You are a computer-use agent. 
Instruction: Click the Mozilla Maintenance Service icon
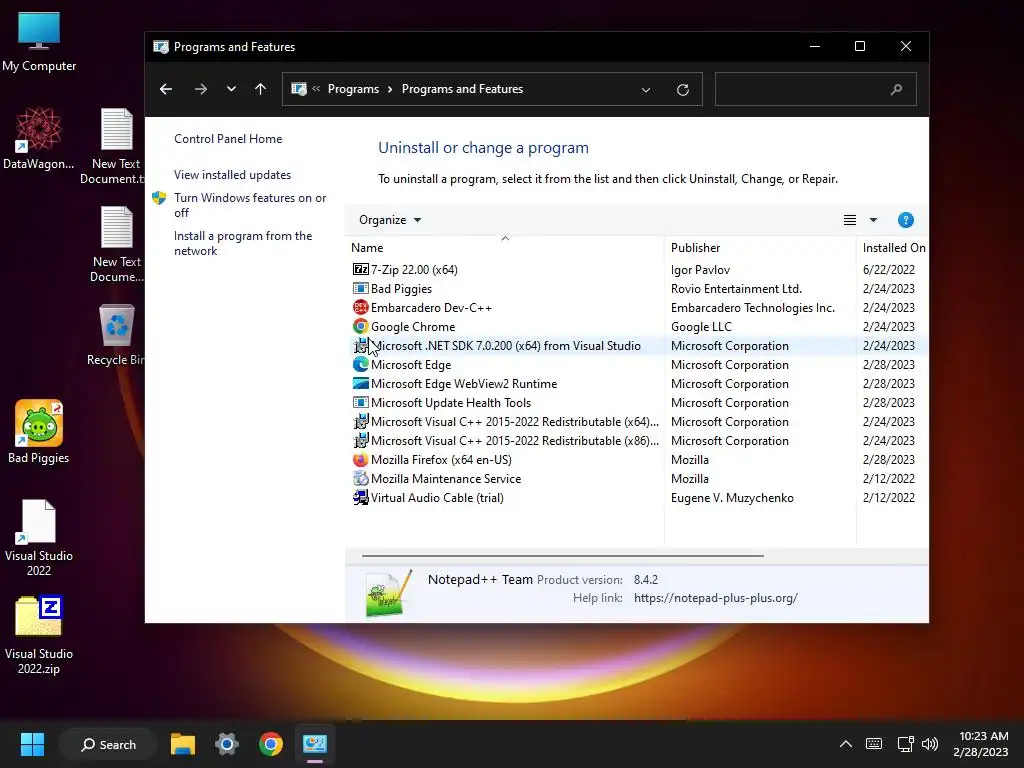360,479
